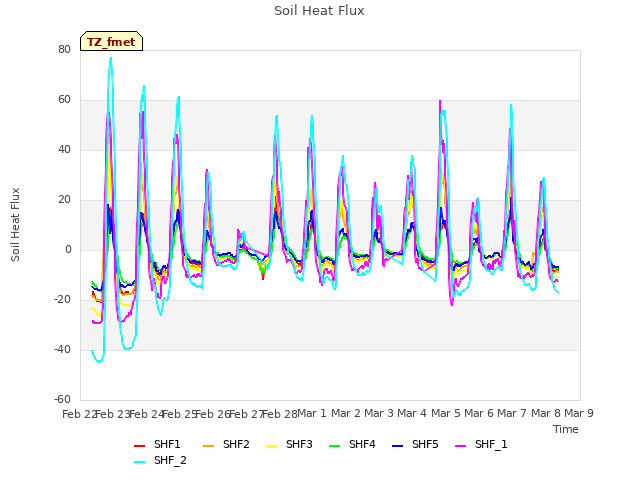The height and width of the screenshot is (480, 640).
Task: Click the 60 y-axis tick label
Action: (64, 100)
